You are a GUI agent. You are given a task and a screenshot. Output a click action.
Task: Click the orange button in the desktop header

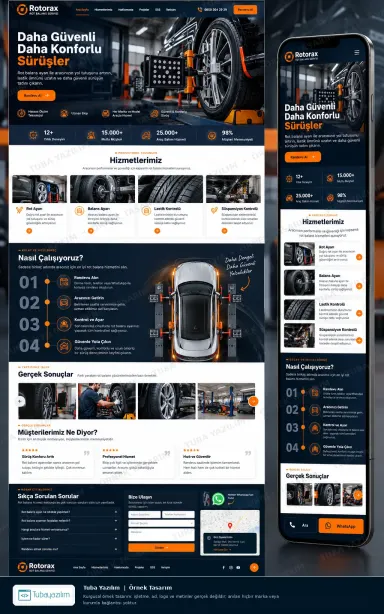pyautogui.click(x=245, y=9)
